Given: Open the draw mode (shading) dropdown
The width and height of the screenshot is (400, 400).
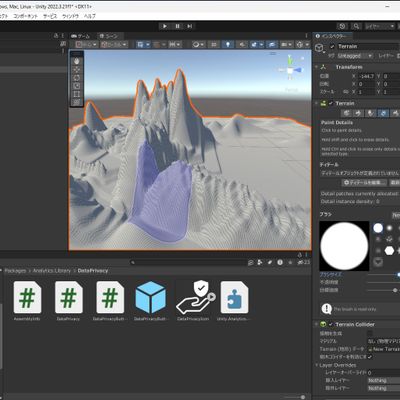Looking at the screenshot, I should [198, 44].
